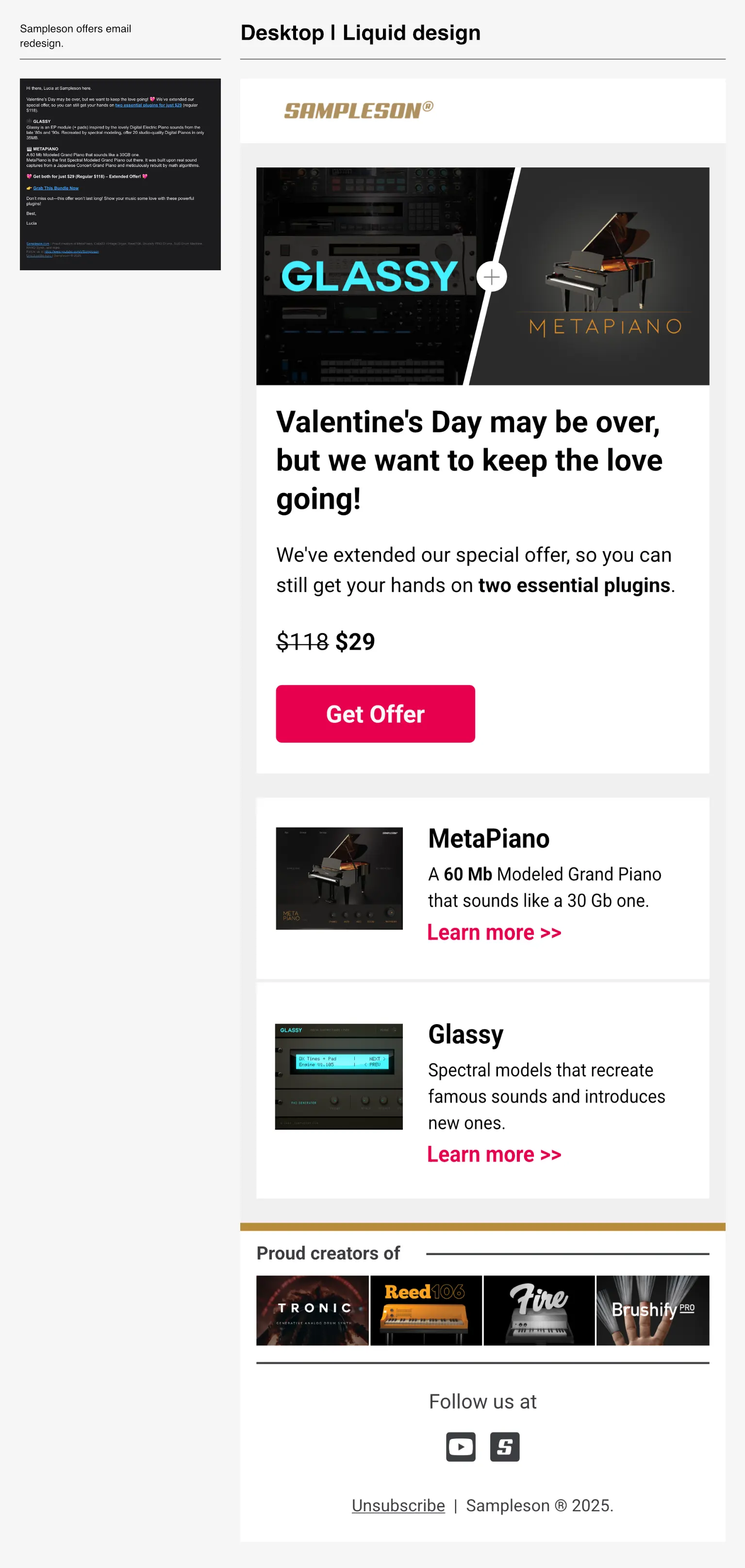Follow the Glassy Learn more link
This screenshot has width=745, height=1568.
point(494,1154)
